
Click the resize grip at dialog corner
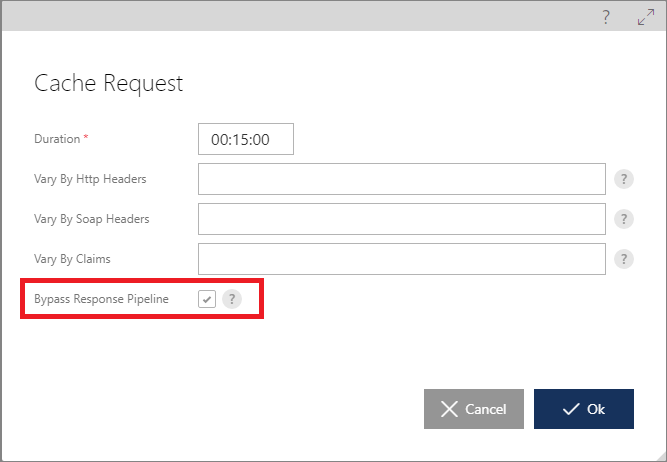661,457
